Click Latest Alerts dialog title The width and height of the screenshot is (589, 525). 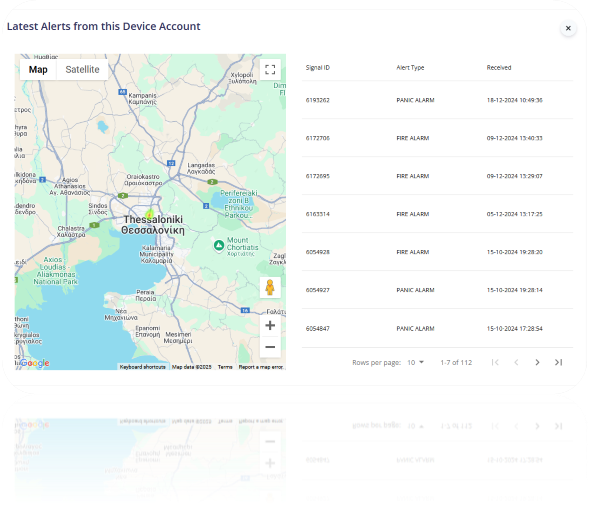(104, 26)
